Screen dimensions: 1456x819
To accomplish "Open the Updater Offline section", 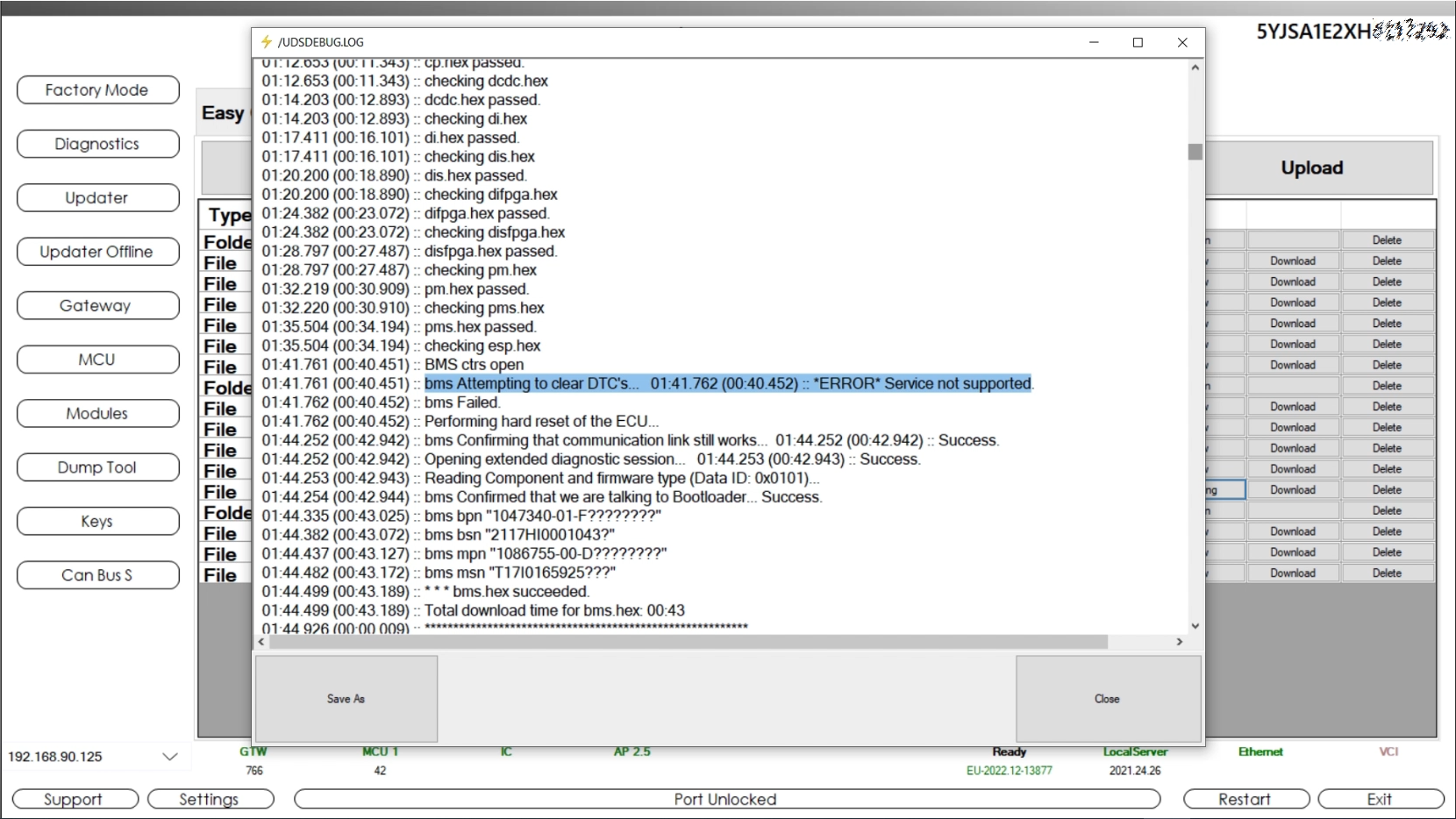I will [97, 252].
